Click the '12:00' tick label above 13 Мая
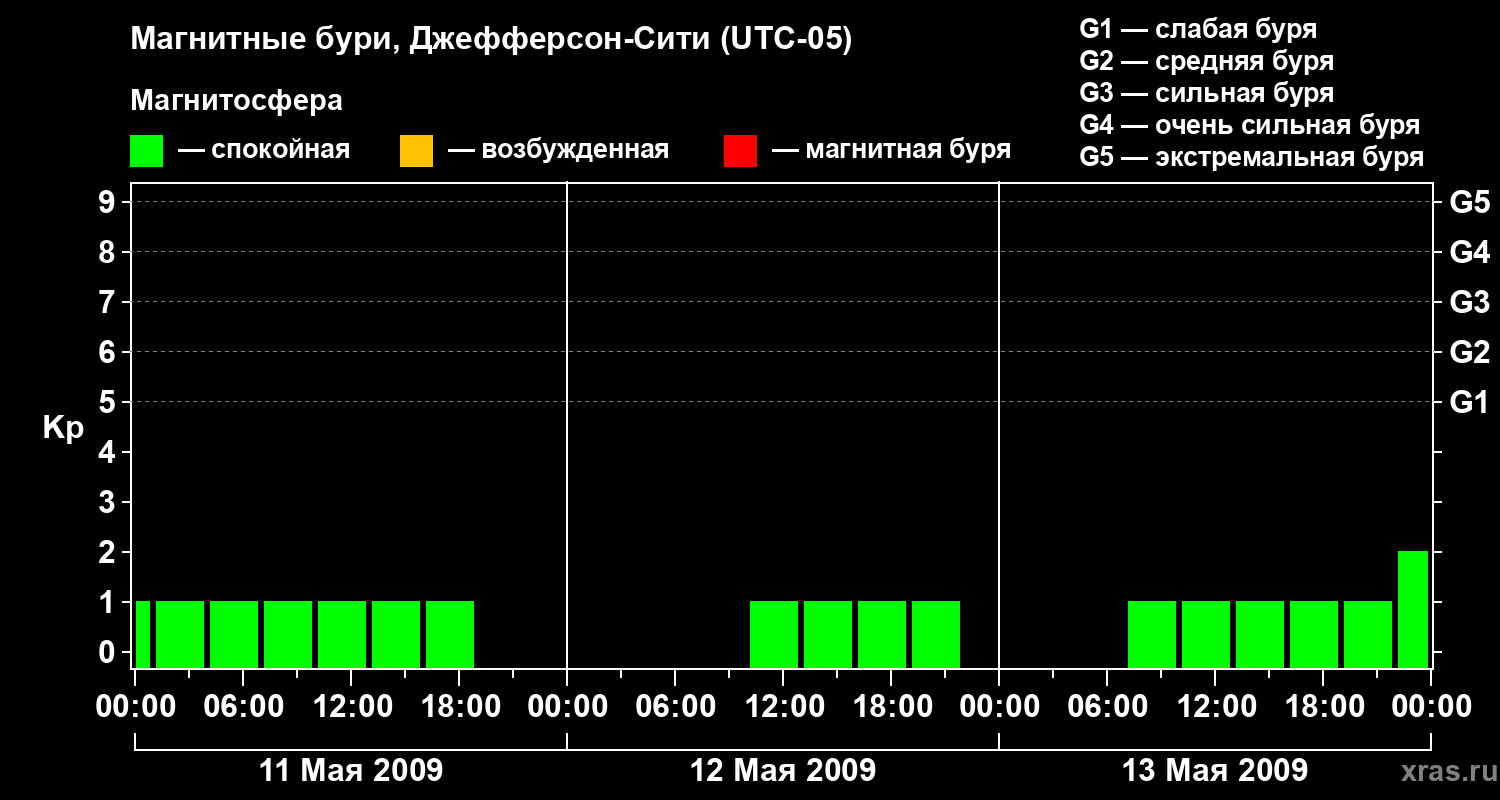 point(1215,707)
